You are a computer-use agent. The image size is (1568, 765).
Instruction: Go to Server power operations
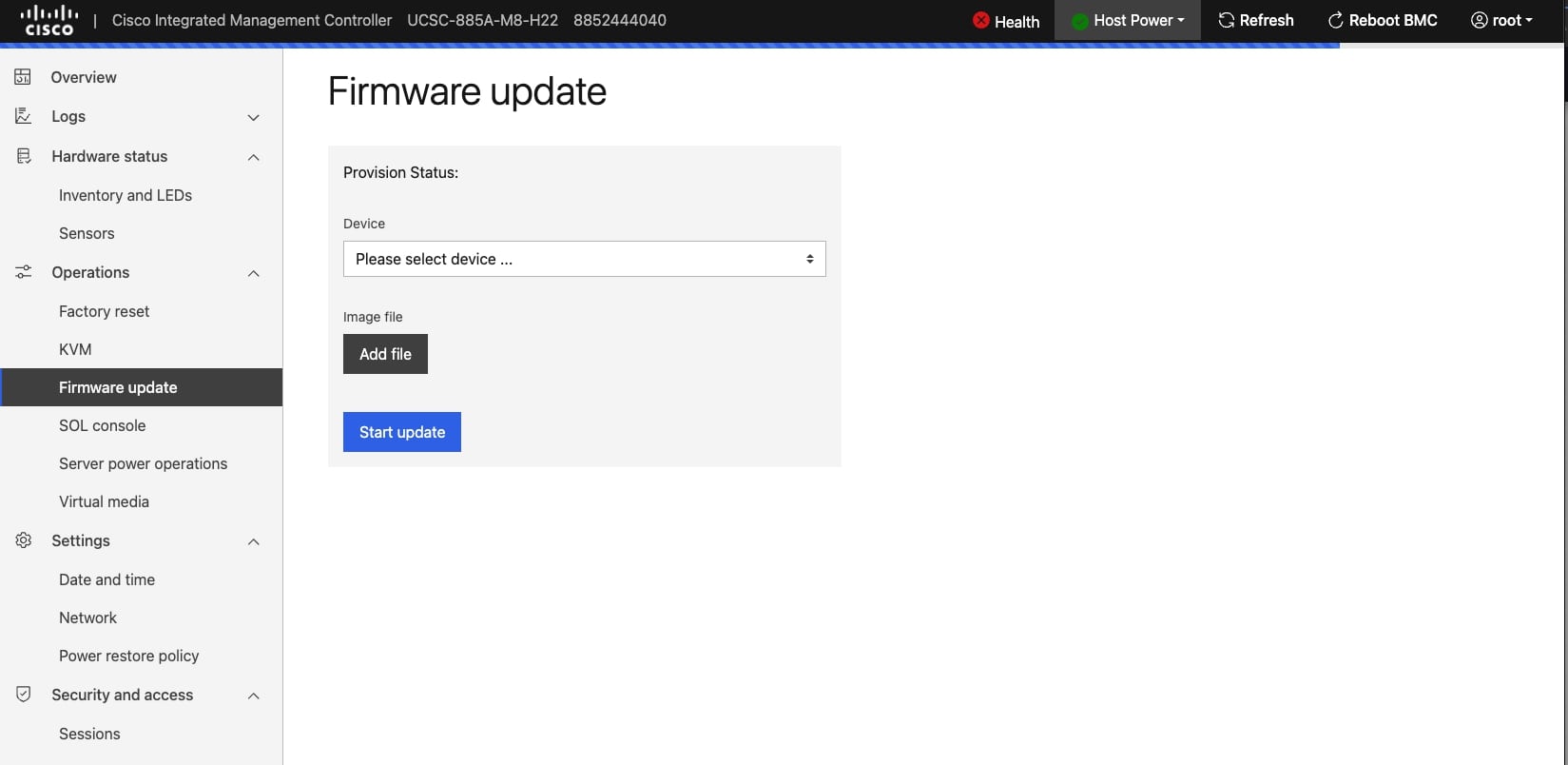tap(144, 463)
